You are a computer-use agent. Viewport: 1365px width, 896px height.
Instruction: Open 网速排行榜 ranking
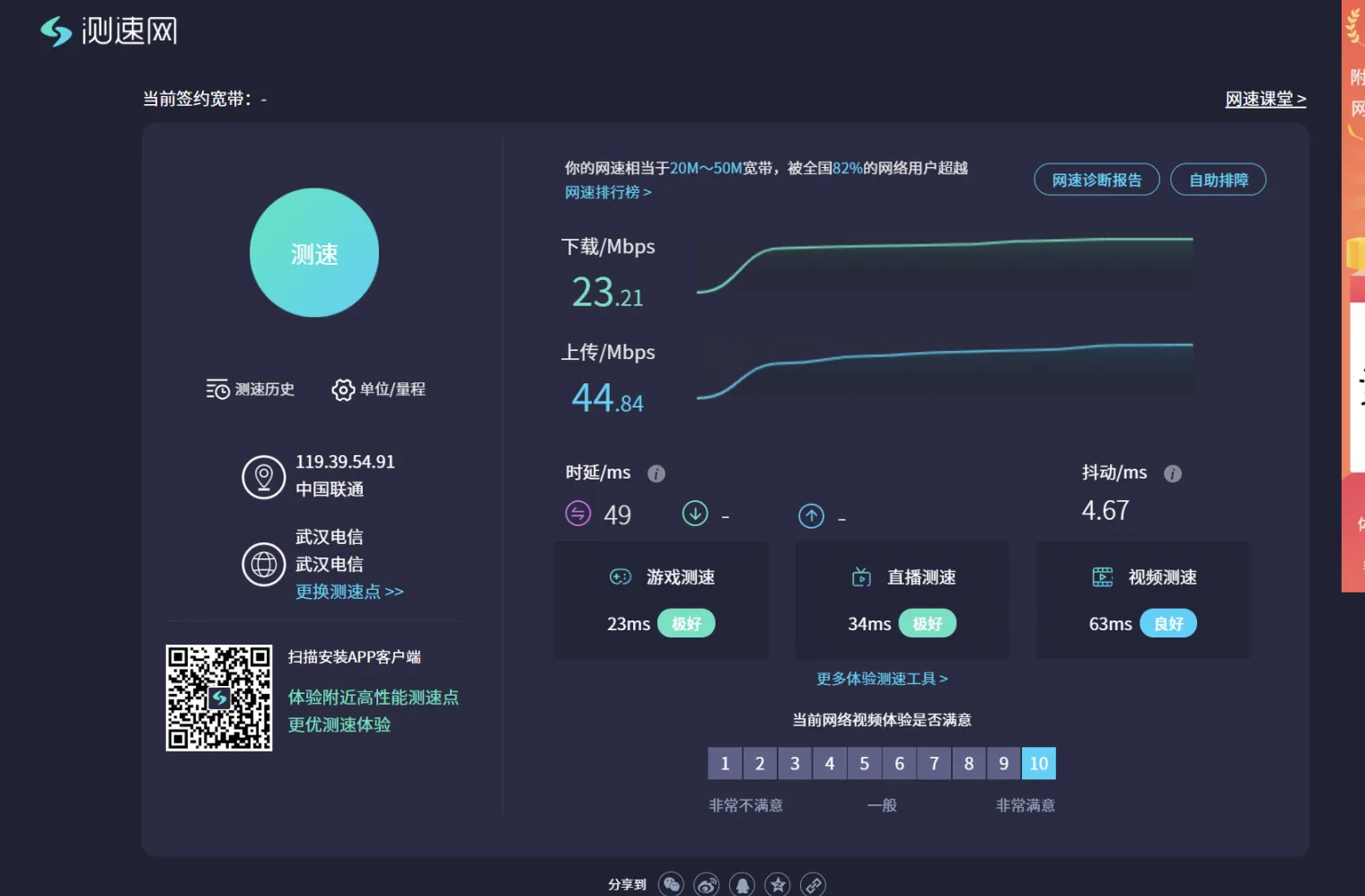click(x=608, y=192)
